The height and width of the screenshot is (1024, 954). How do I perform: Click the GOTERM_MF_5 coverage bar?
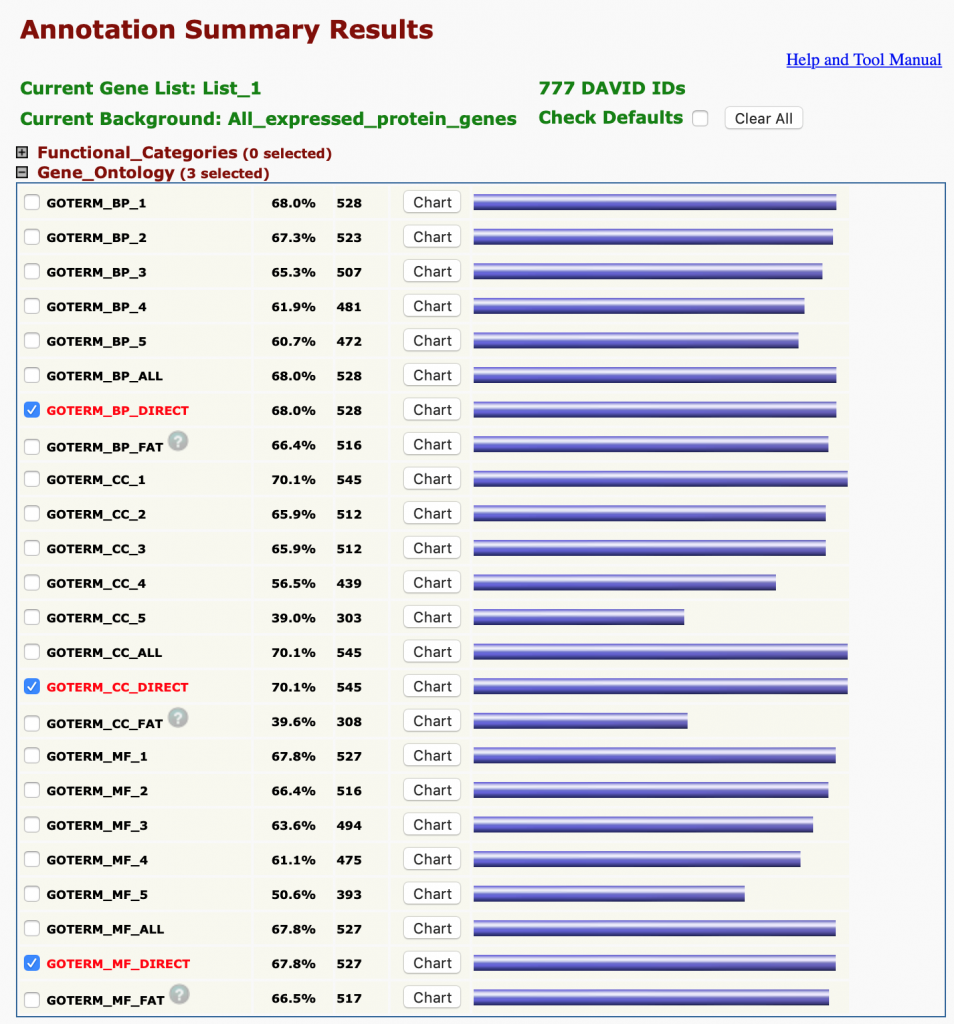tap(608, 894)
